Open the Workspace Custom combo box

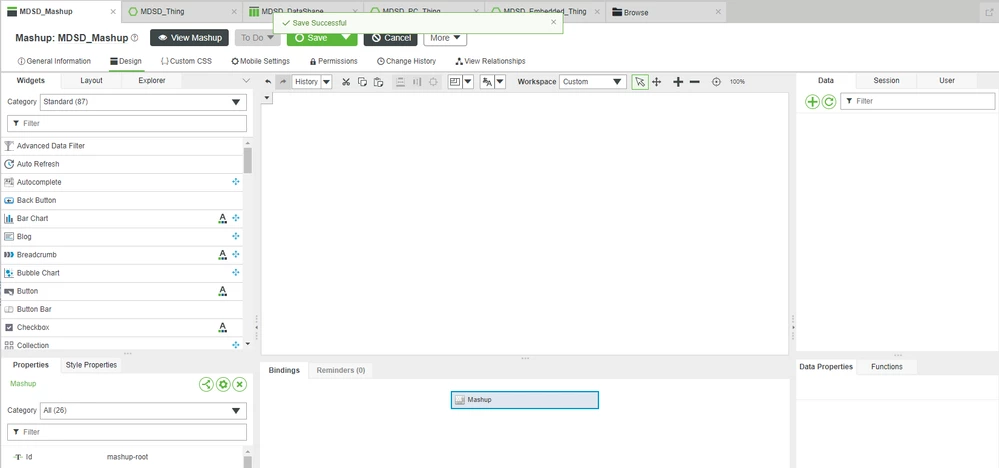pyautogui.click(x=593, y=82)
